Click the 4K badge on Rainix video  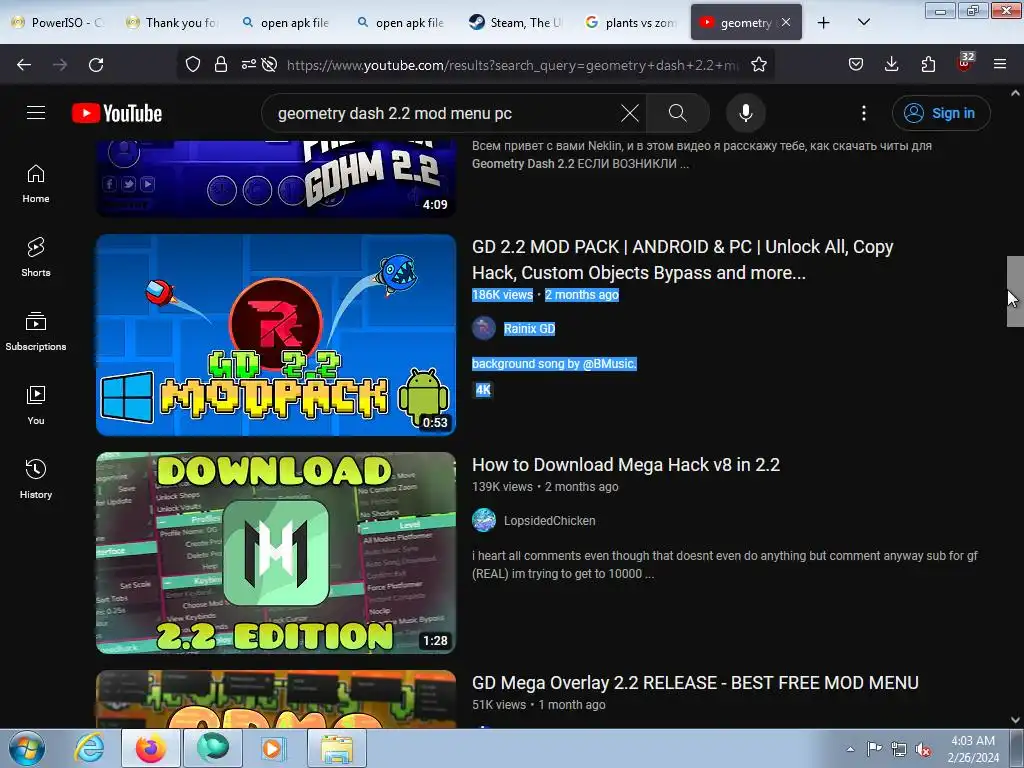click(483, 390)
